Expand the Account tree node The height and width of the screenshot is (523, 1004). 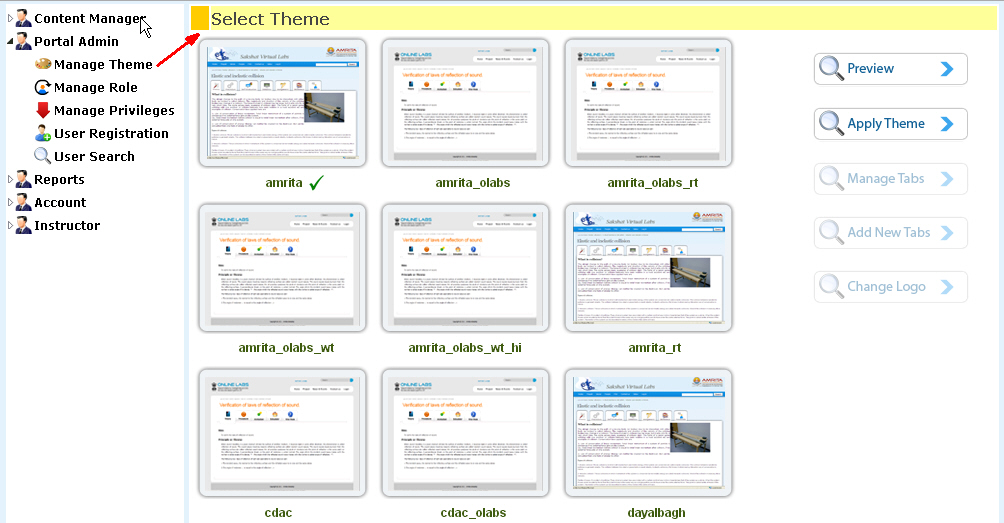10,203
